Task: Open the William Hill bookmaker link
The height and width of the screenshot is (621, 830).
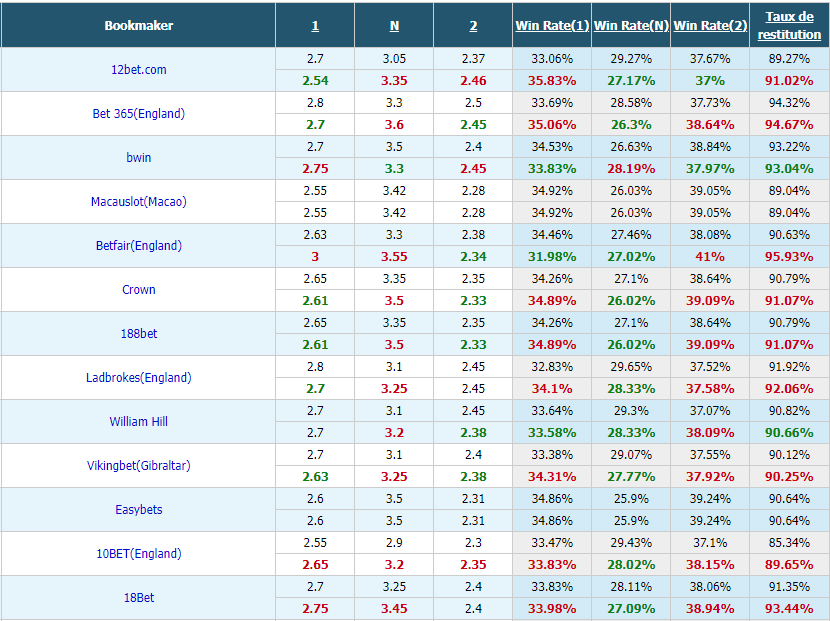Action: point(139,421)
